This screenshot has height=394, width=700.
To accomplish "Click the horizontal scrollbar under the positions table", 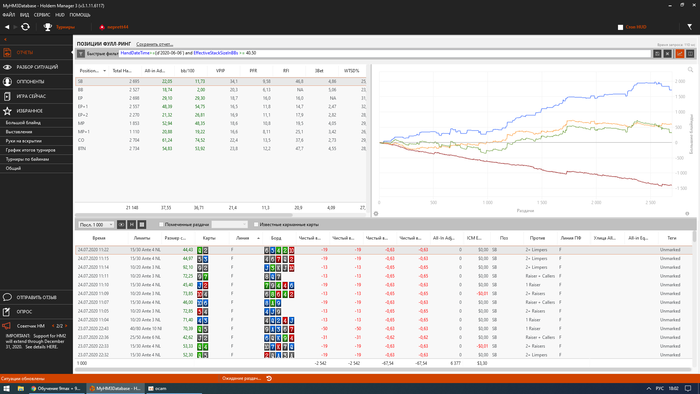I will click(183, 215).
